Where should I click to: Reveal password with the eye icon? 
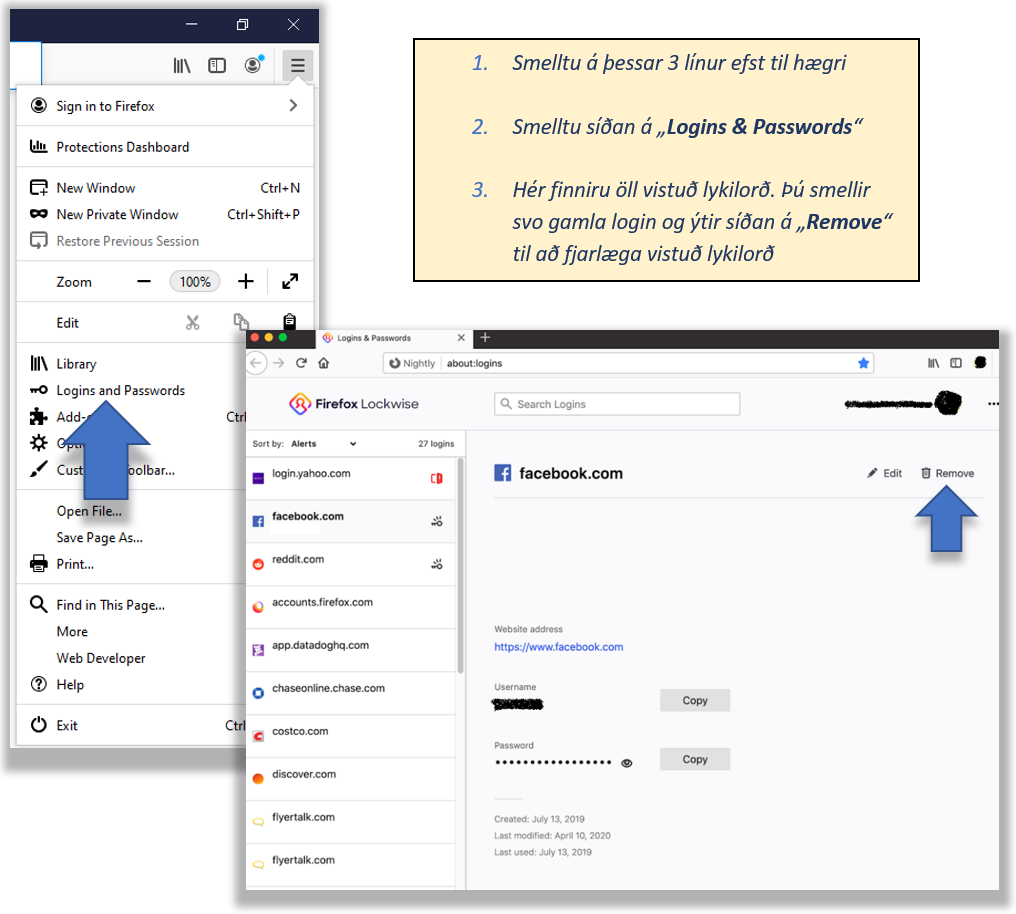[x=627, y=763]
